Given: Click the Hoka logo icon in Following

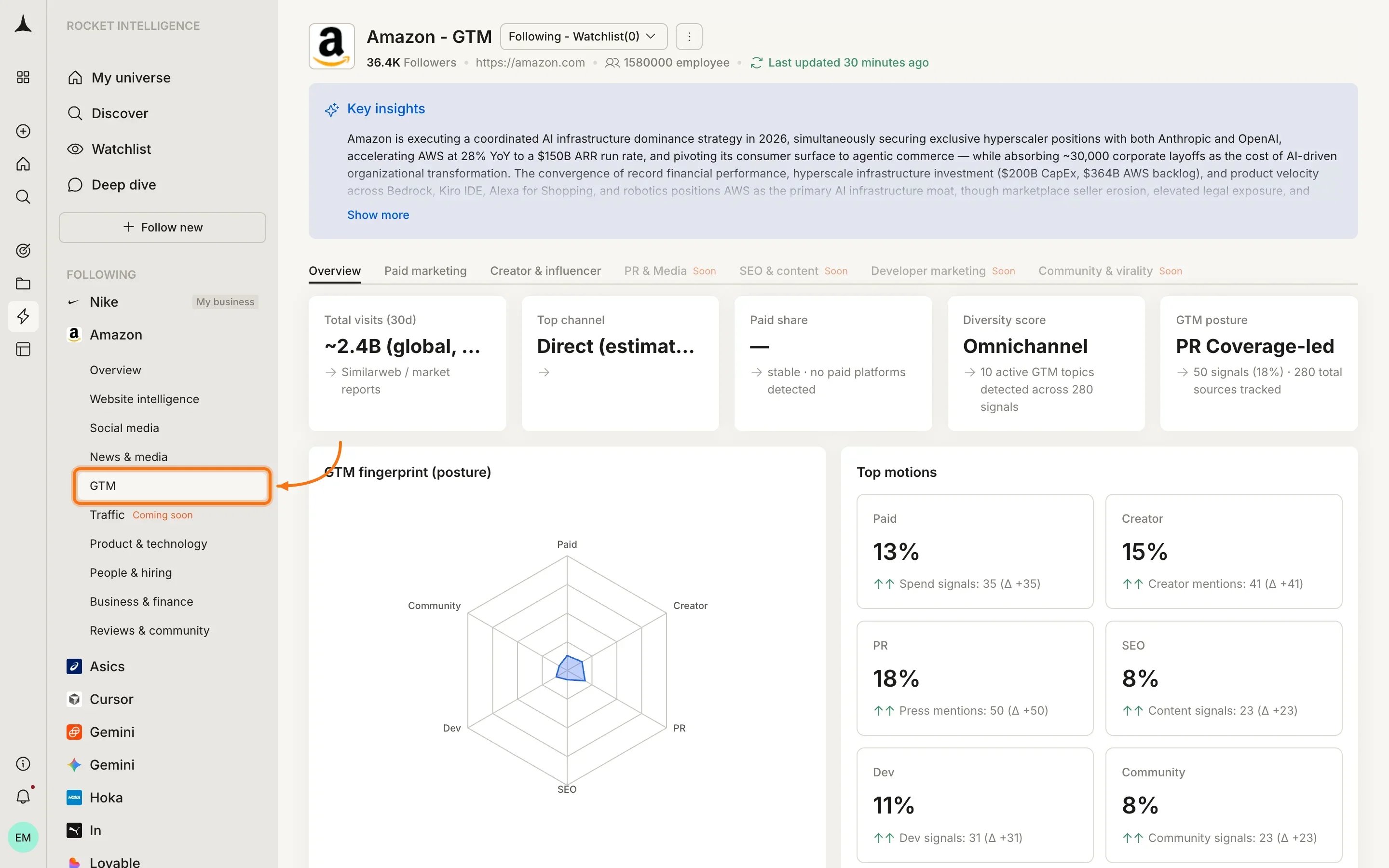Looking at the screenshot, I should pyautogui.click(x=74, y=798).
